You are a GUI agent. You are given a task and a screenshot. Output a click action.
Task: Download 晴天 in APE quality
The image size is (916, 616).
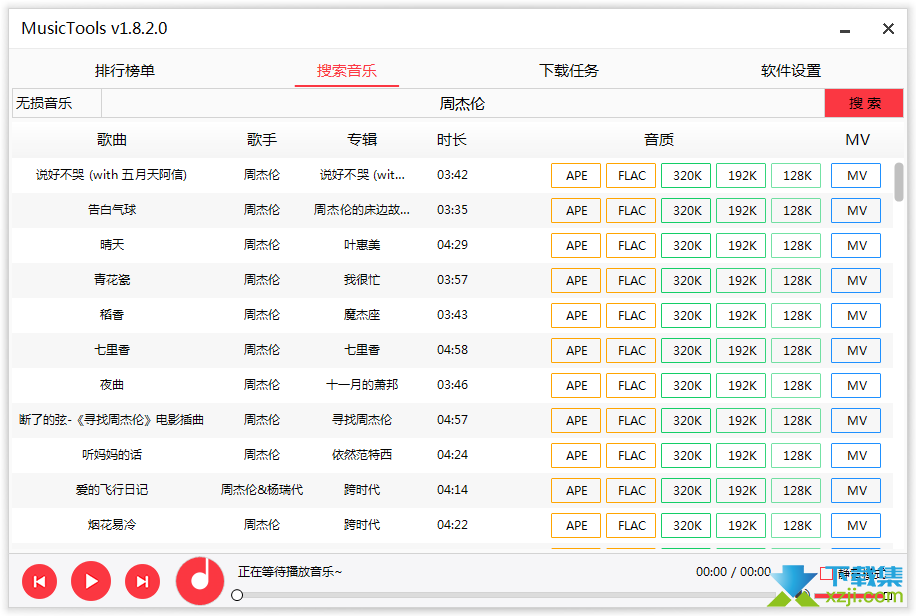click(576, 245)
